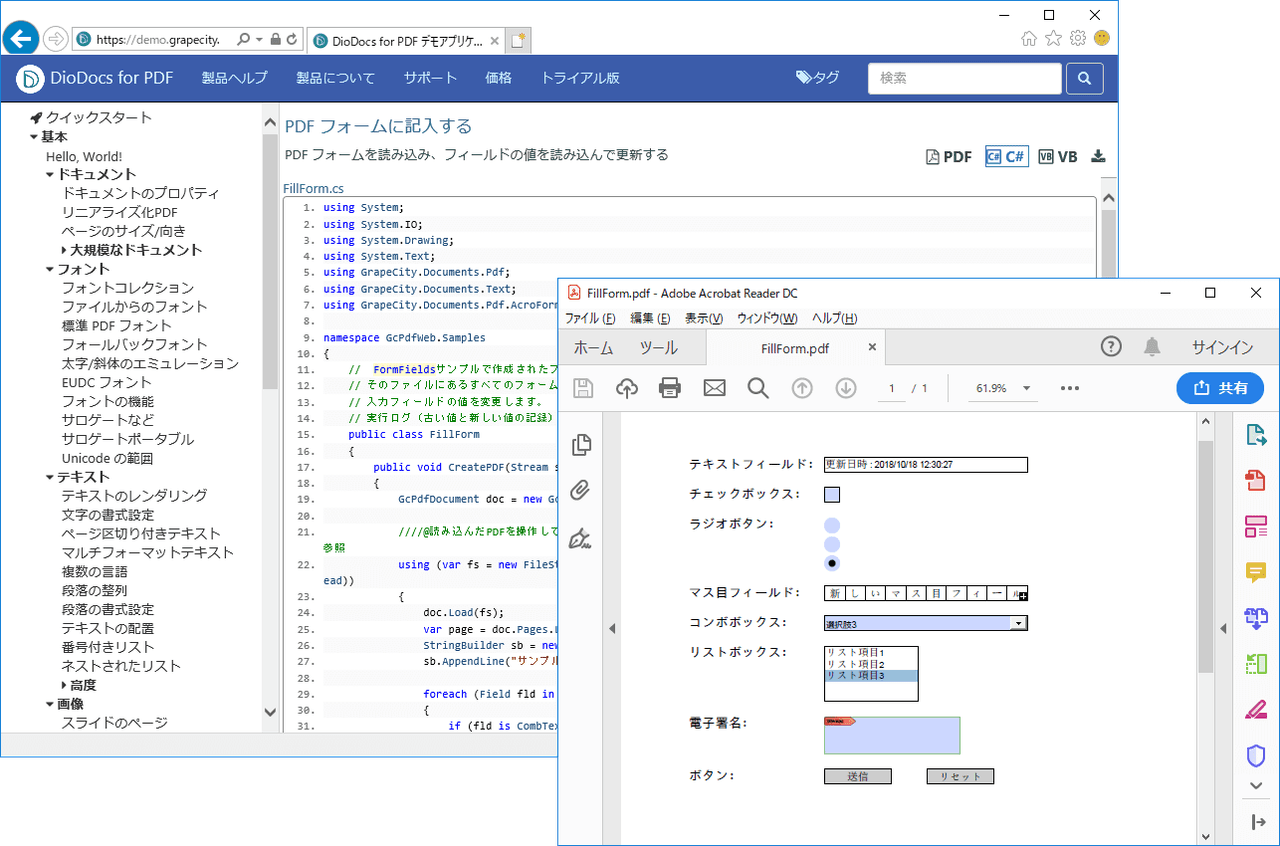Click the cloud upload icon in Acrobat

627,388
